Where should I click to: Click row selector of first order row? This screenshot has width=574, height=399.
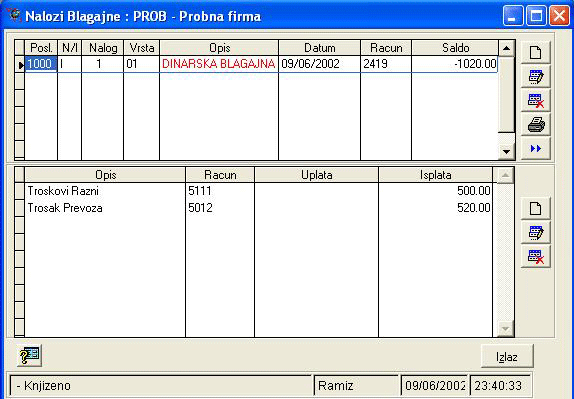click(x=20, y=64)
